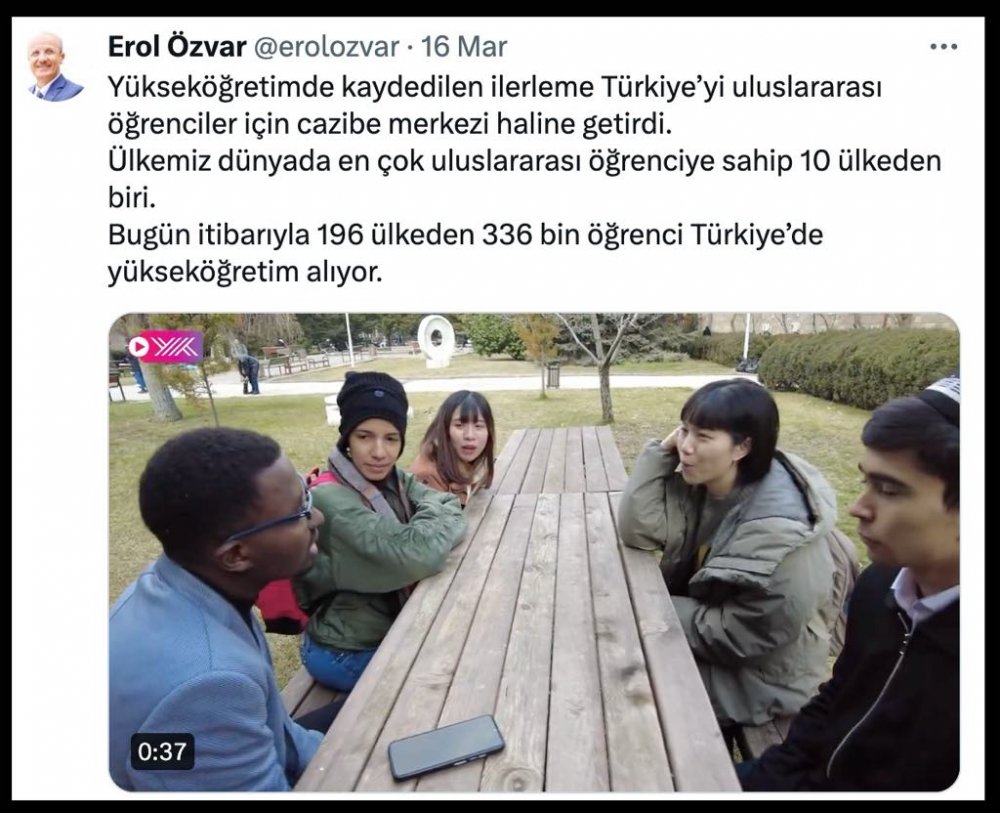
Task: Click the words yükseköğretim alıyor
Action: point(245,272)
